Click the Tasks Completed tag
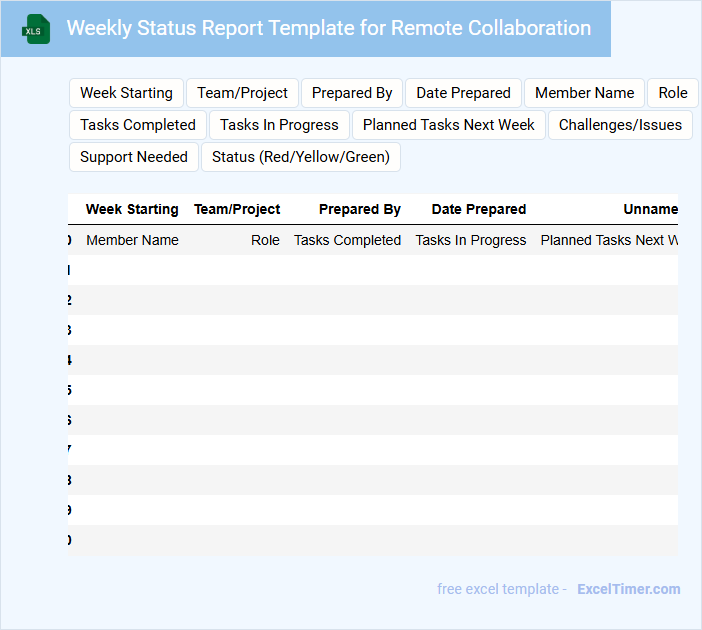 138,125
